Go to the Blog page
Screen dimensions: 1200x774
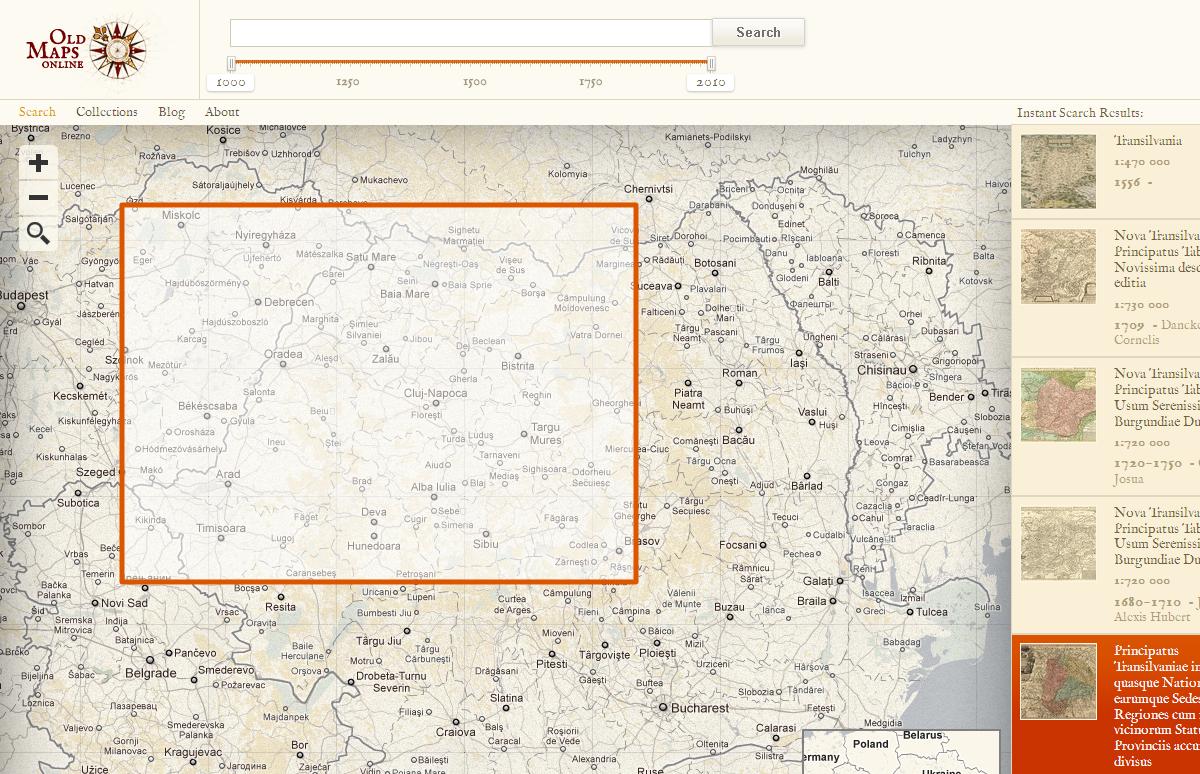(x=171, y=112)
